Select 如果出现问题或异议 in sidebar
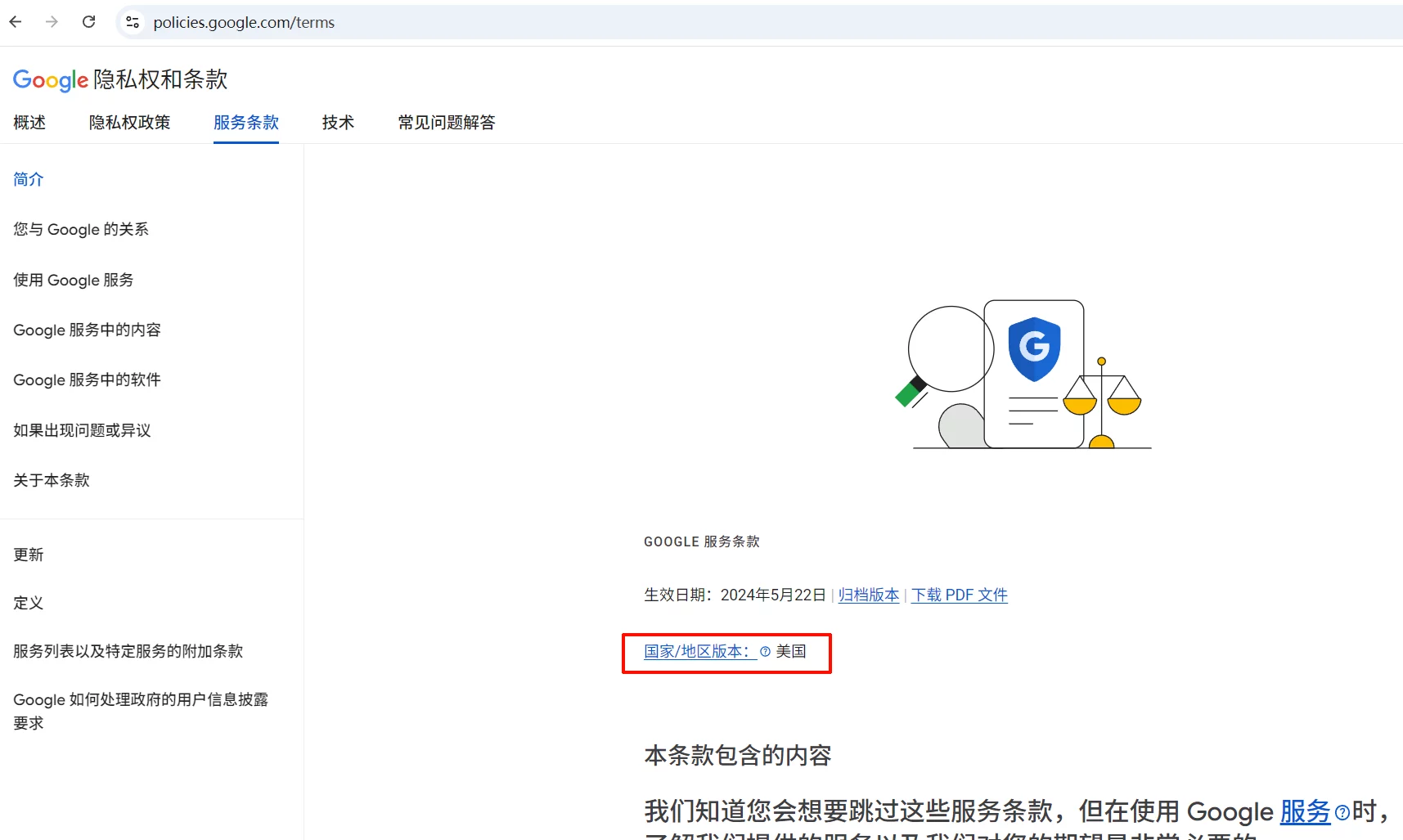 point(82,430)
